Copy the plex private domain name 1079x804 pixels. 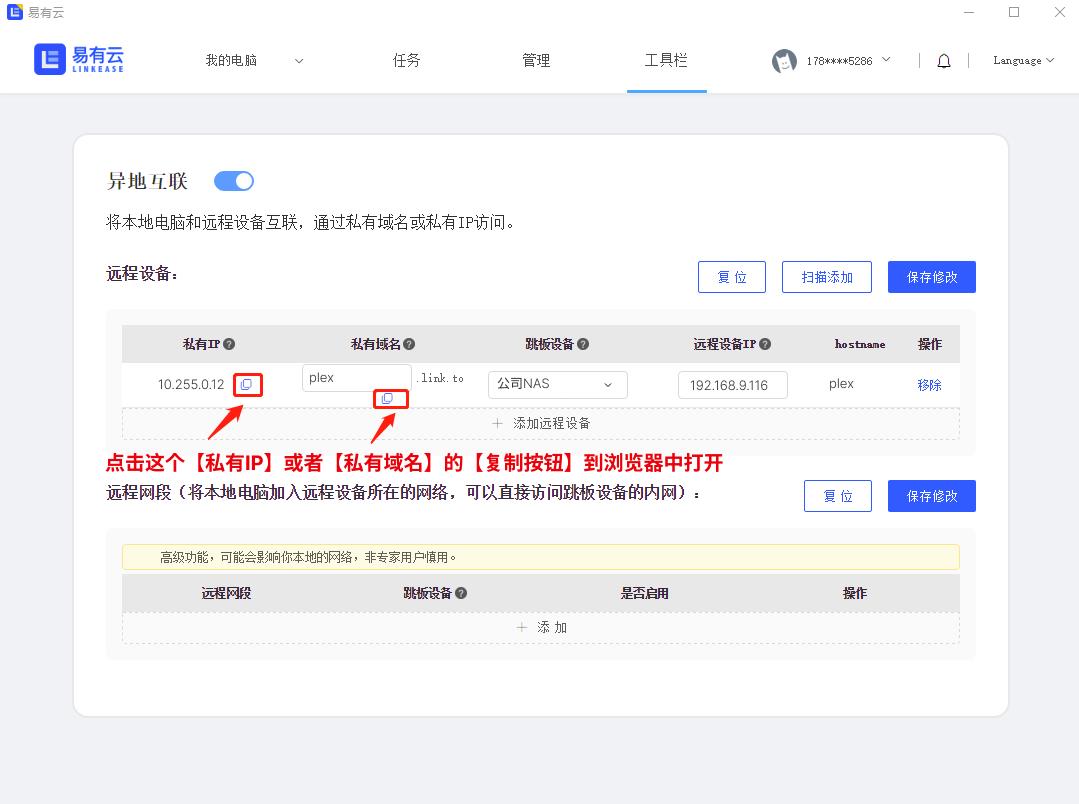point(387,399)
